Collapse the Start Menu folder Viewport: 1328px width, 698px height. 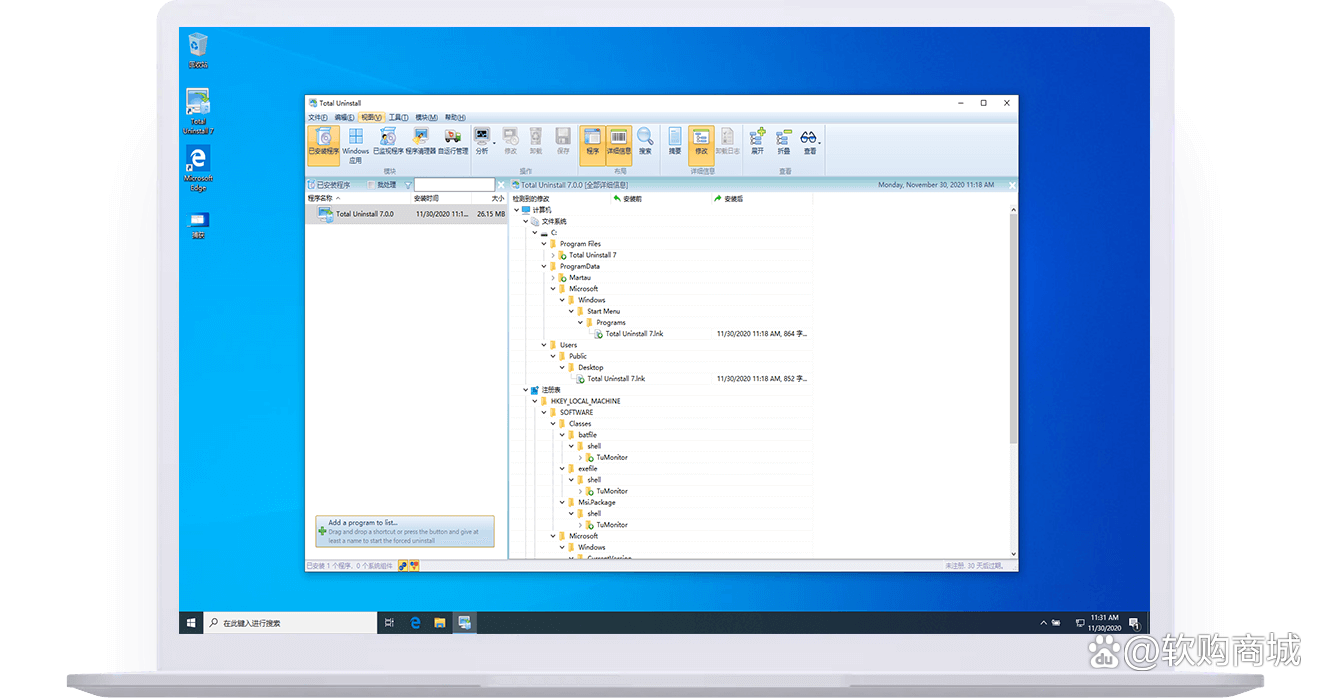(571, 311)
